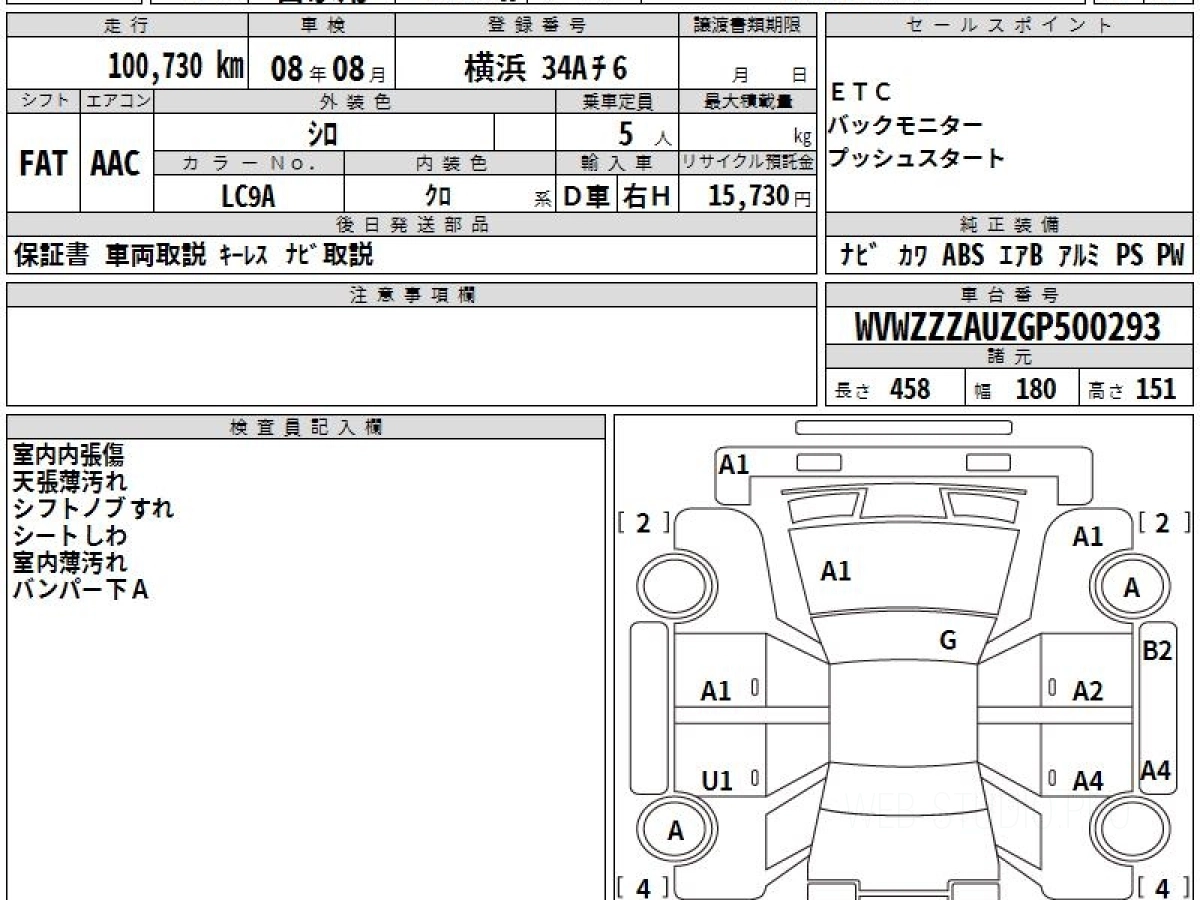Select the カワ equipment entry
The image size is (1200, 900).
[x=911, y=257]
